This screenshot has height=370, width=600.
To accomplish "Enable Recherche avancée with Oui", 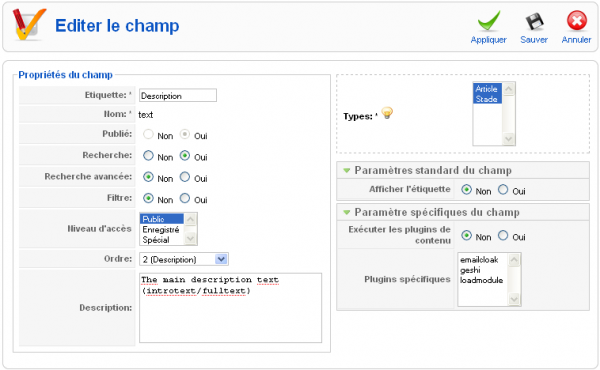I will (185, 177).
